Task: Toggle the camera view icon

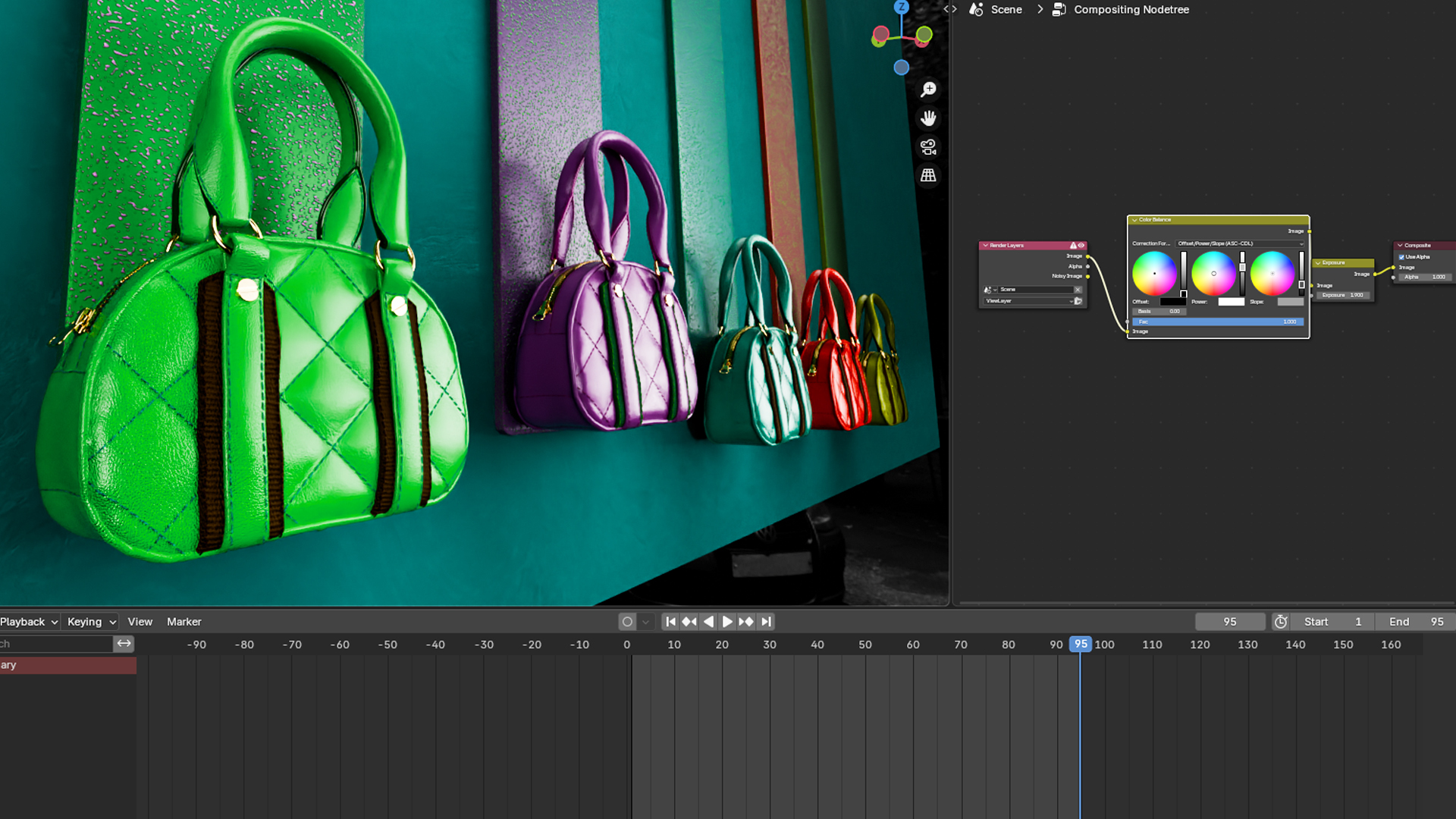Action: tap(928, 146)
